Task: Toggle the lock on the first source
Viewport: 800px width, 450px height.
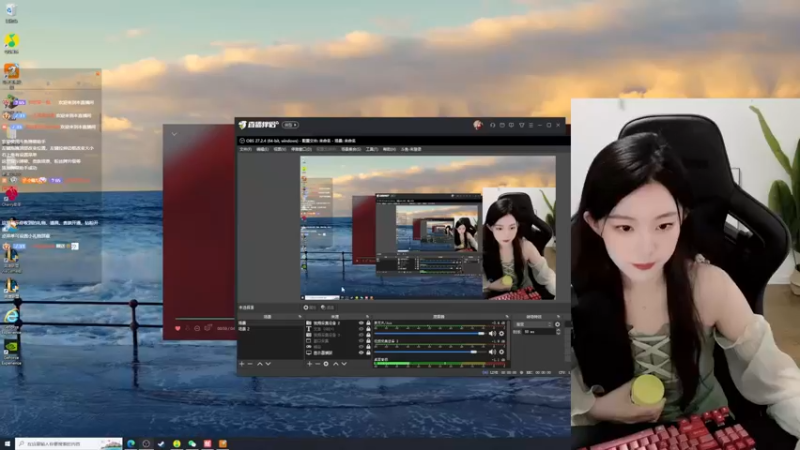Action: [368, 323]
